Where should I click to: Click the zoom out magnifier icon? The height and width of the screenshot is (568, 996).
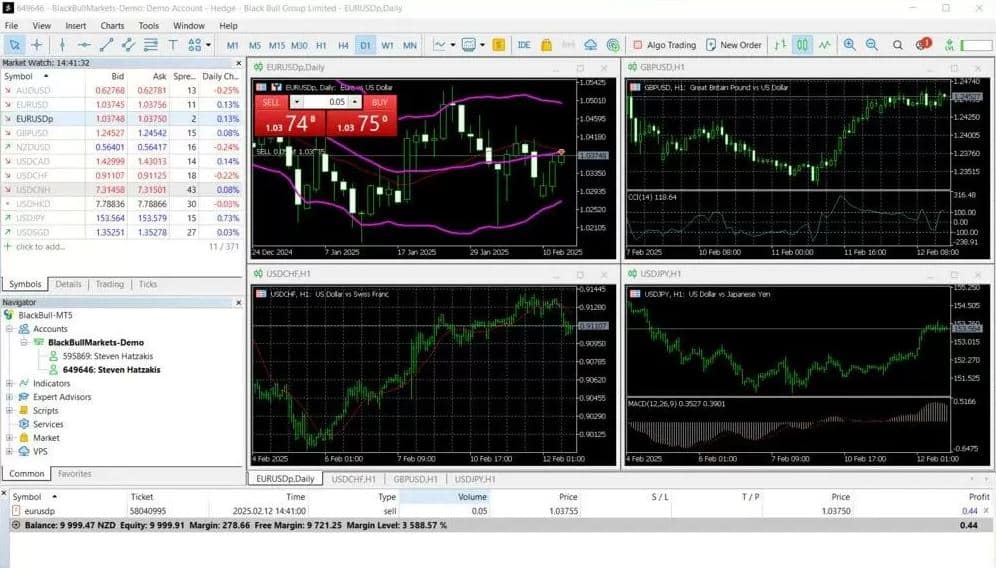coord(872,45)
